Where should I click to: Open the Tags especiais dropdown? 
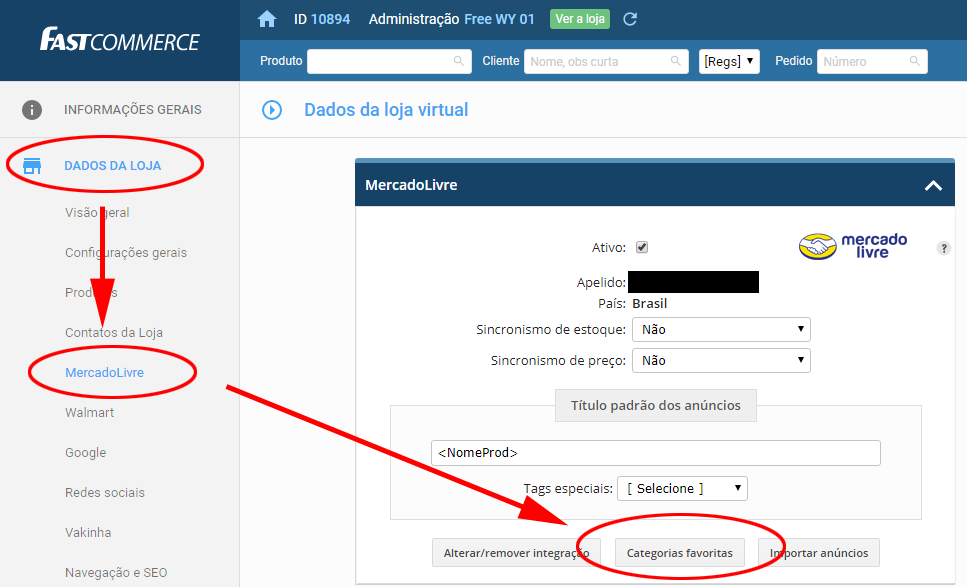click(x=682, y=488)
